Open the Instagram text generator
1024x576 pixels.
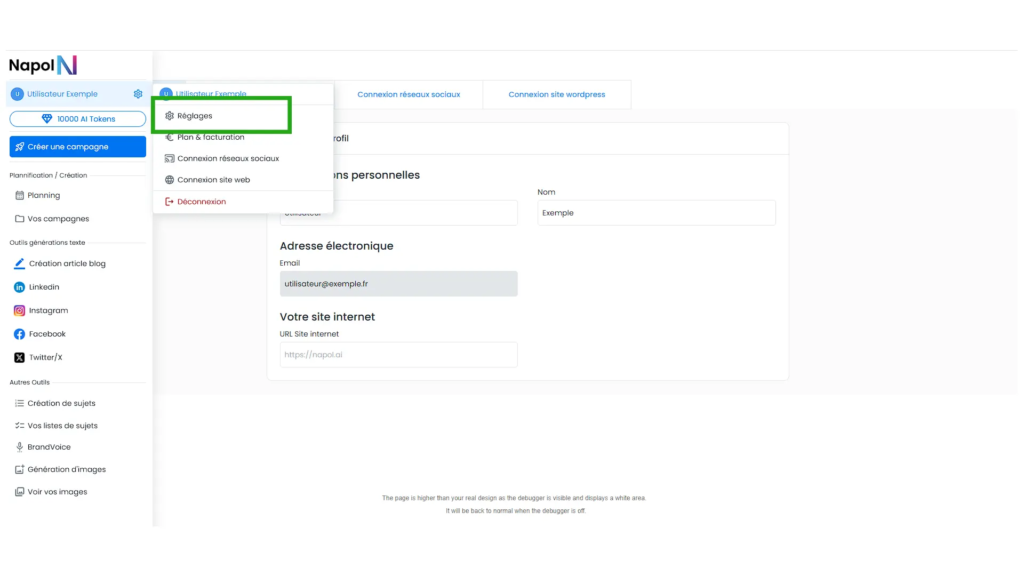tap(47, 311)
